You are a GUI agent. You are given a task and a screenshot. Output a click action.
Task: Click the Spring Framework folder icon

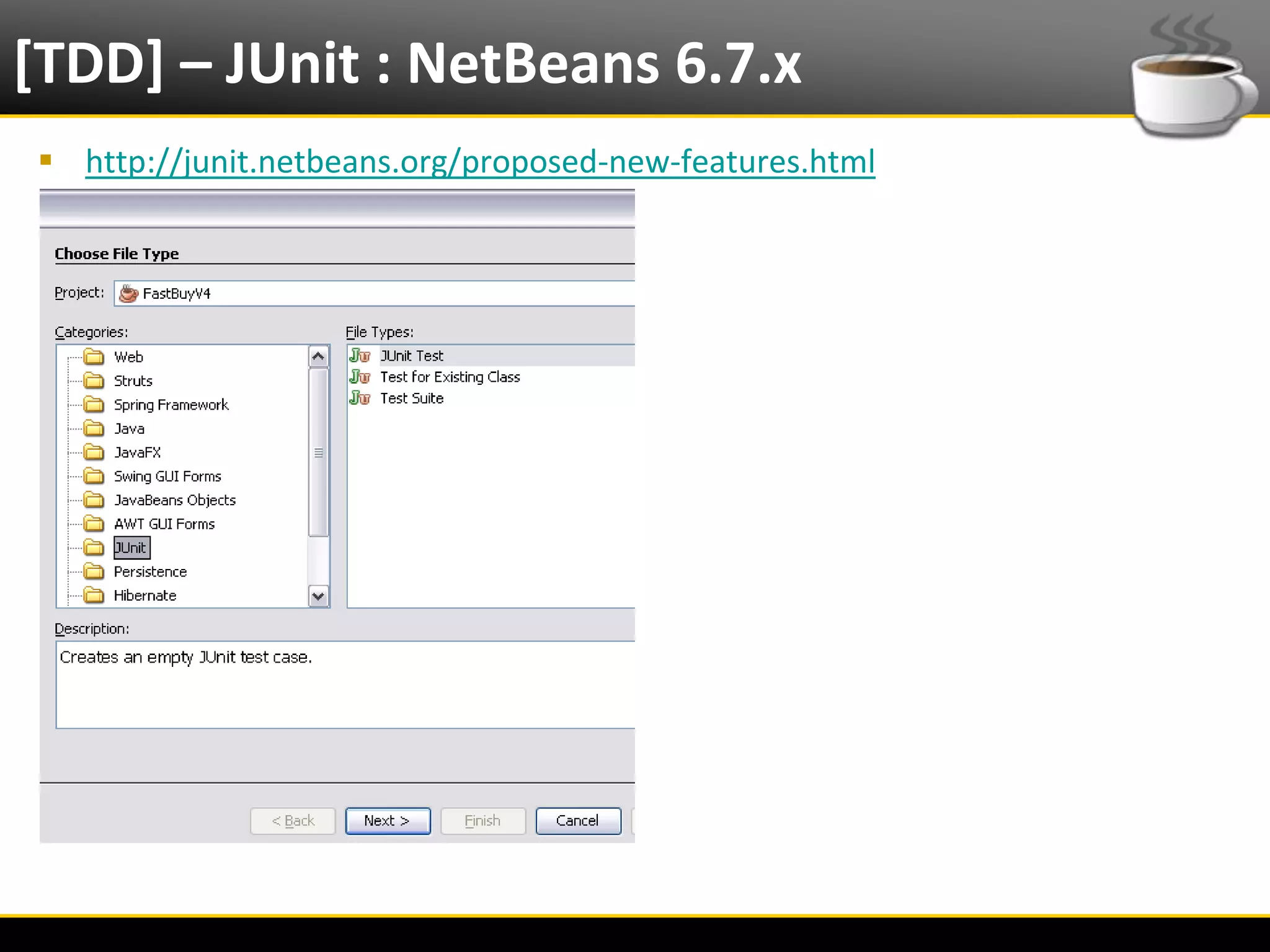pyautogui.click(x=94, y=405)
